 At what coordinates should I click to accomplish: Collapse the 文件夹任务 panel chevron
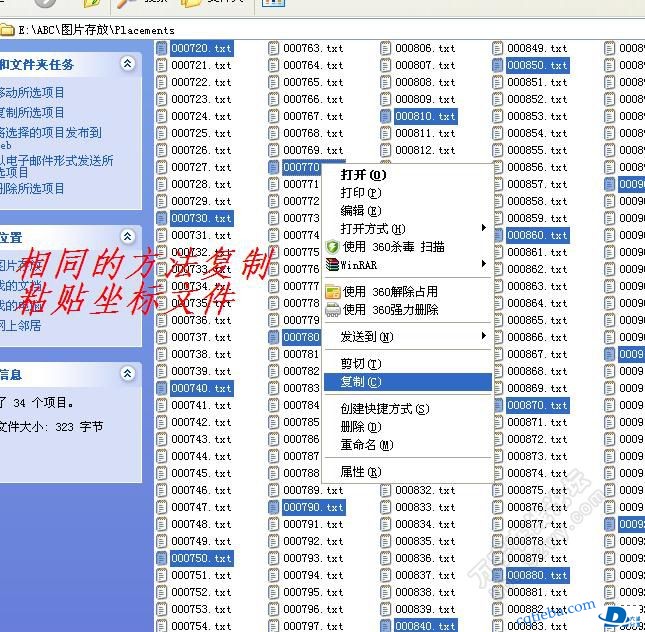[x=128, y=63]
